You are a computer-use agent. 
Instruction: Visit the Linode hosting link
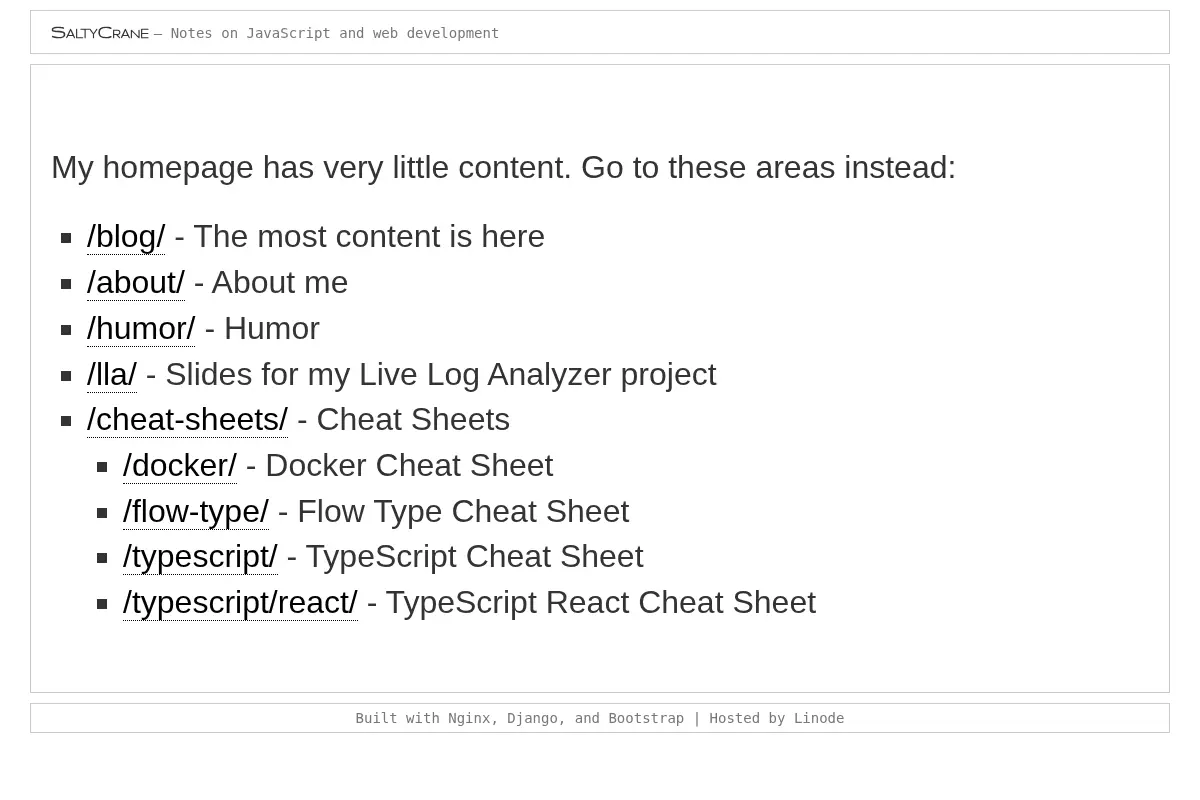[x=819, y=718]
